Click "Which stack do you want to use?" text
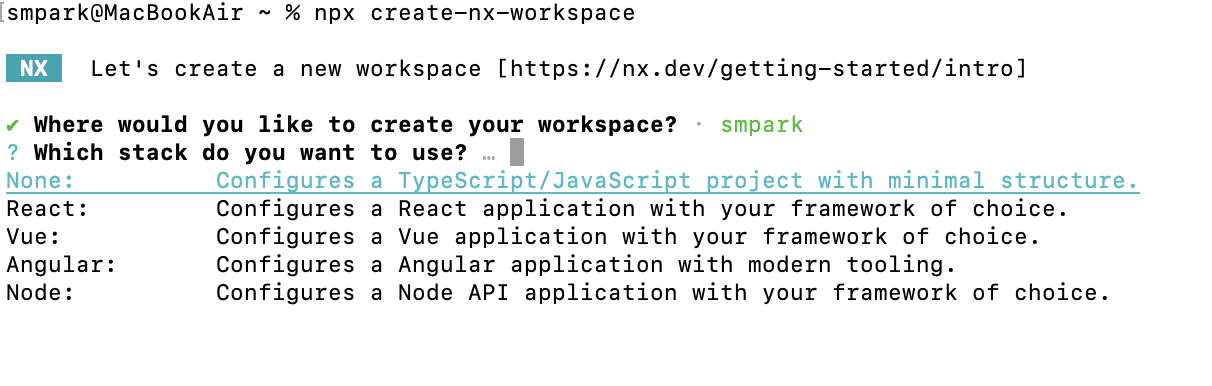Image resolution: width=1212 pixels, height=386 pixels. pyautogui.click(x=250, y=153)
